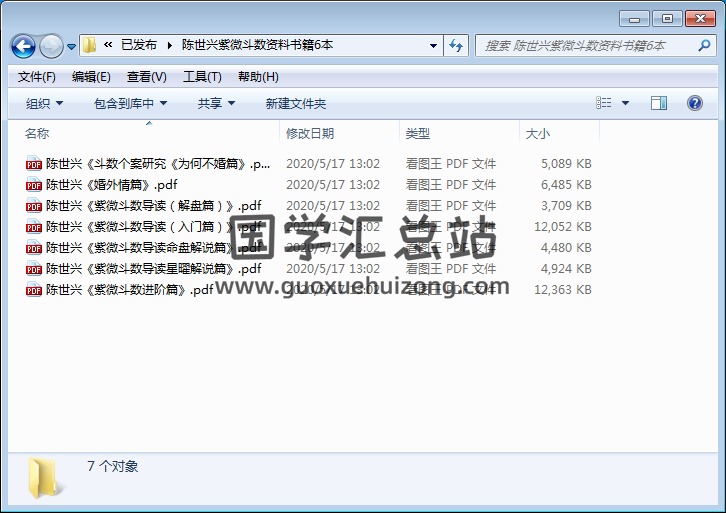The image size is (726, 513).
Task: Click the search box input field
Action: pos(590,45)
